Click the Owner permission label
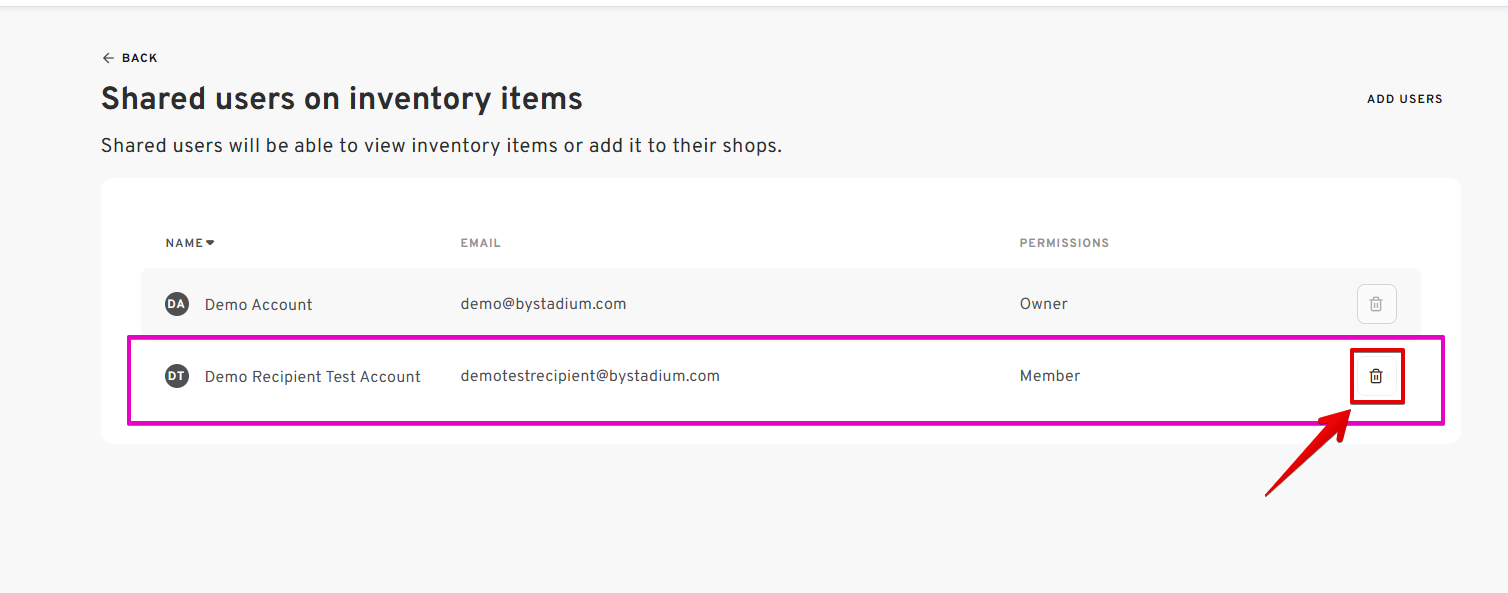The height and width of the screenshot is (593, 1508). (1043, 304)
